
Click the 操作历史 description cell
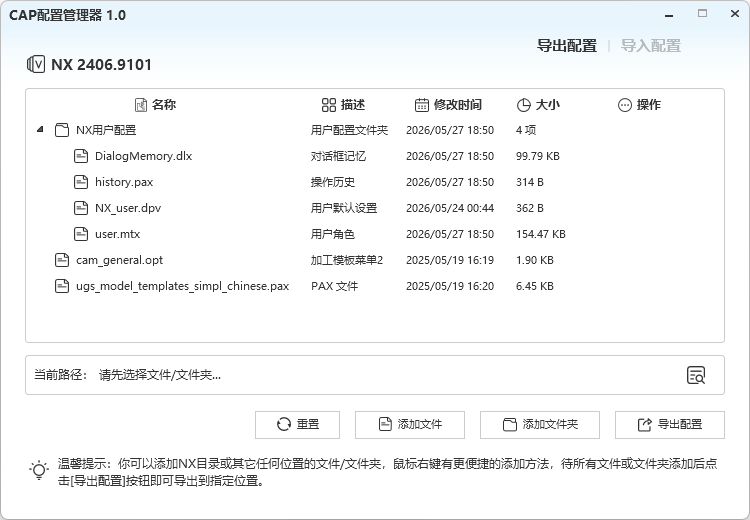(333, 182)
